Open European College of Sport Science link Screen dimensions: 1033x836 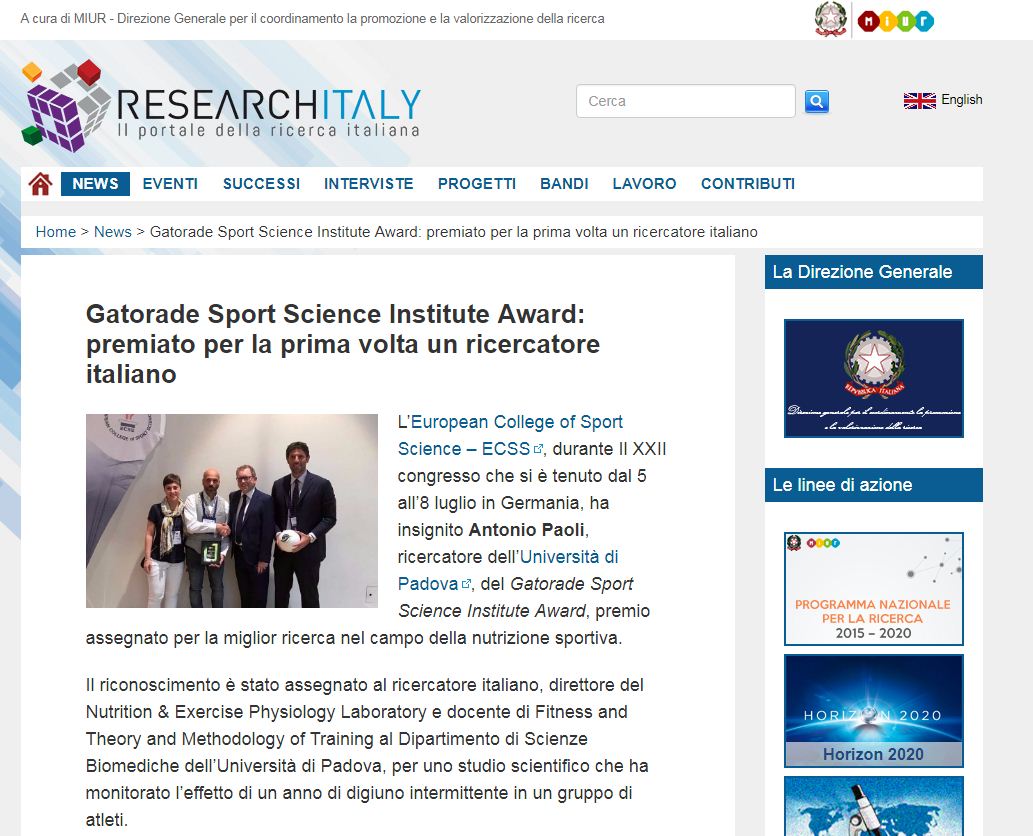[511, 435]
